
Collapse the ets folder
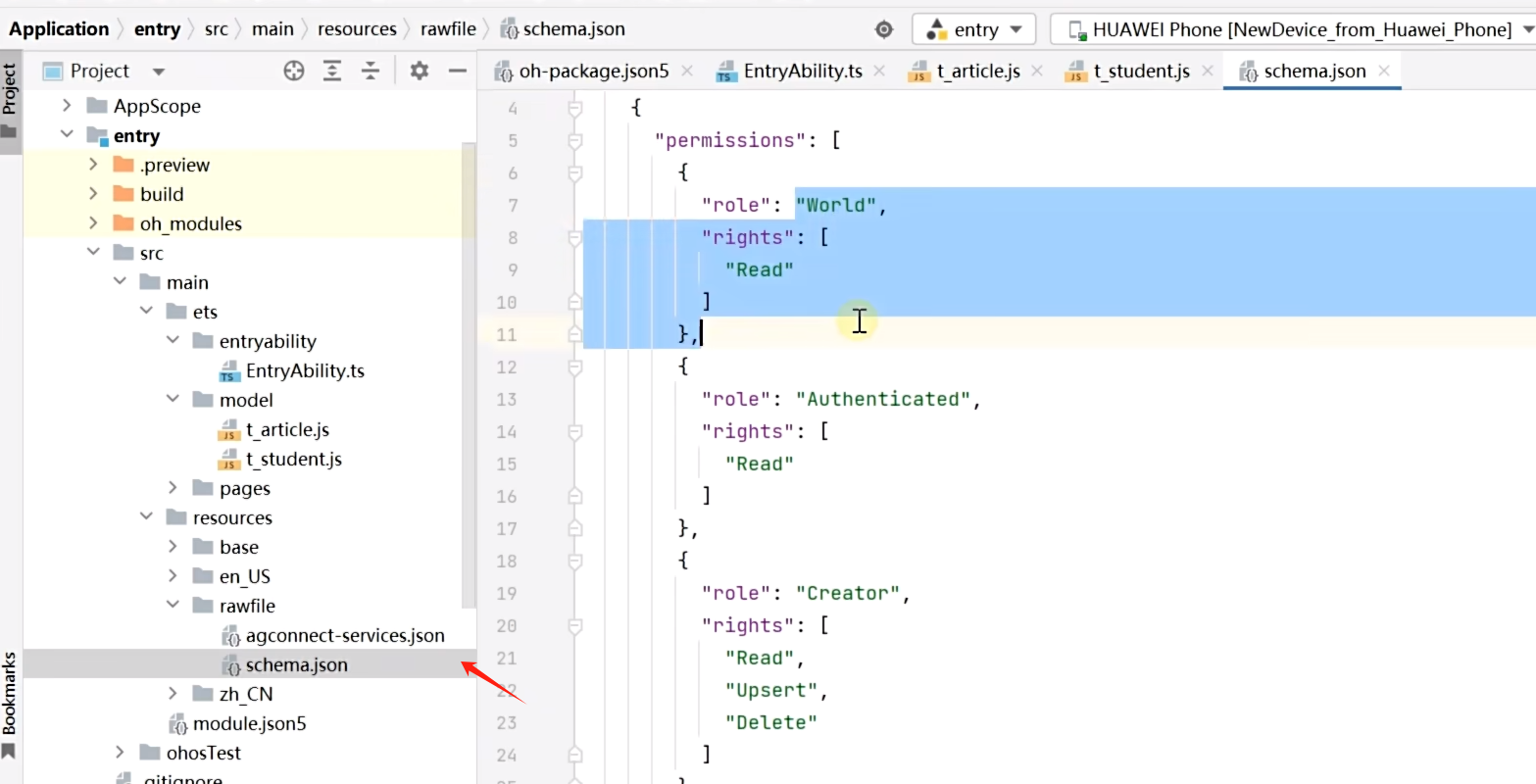click(x=146, y=312)
